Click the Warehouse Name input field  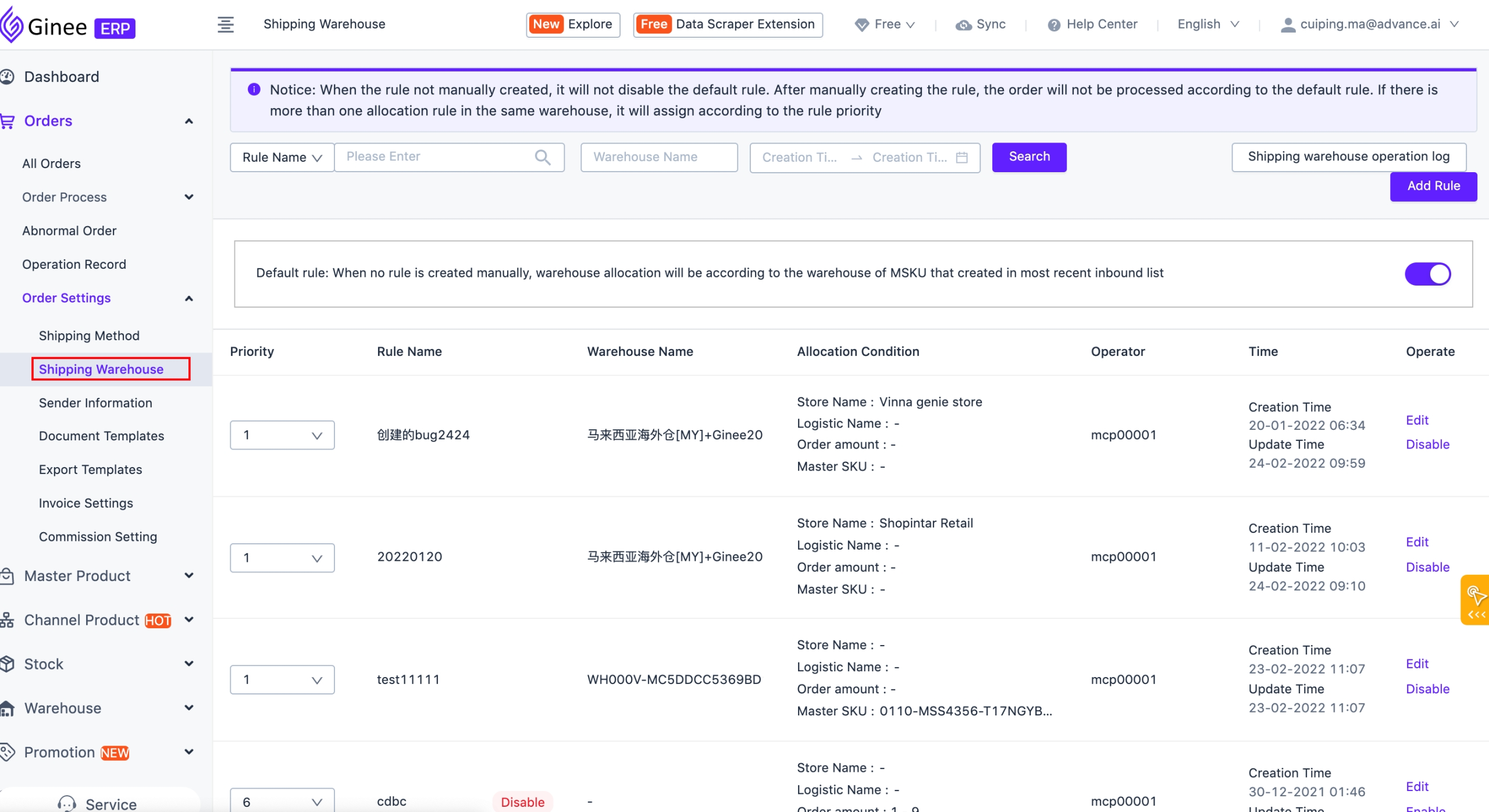pyautogui.click(x=658, y=158)
